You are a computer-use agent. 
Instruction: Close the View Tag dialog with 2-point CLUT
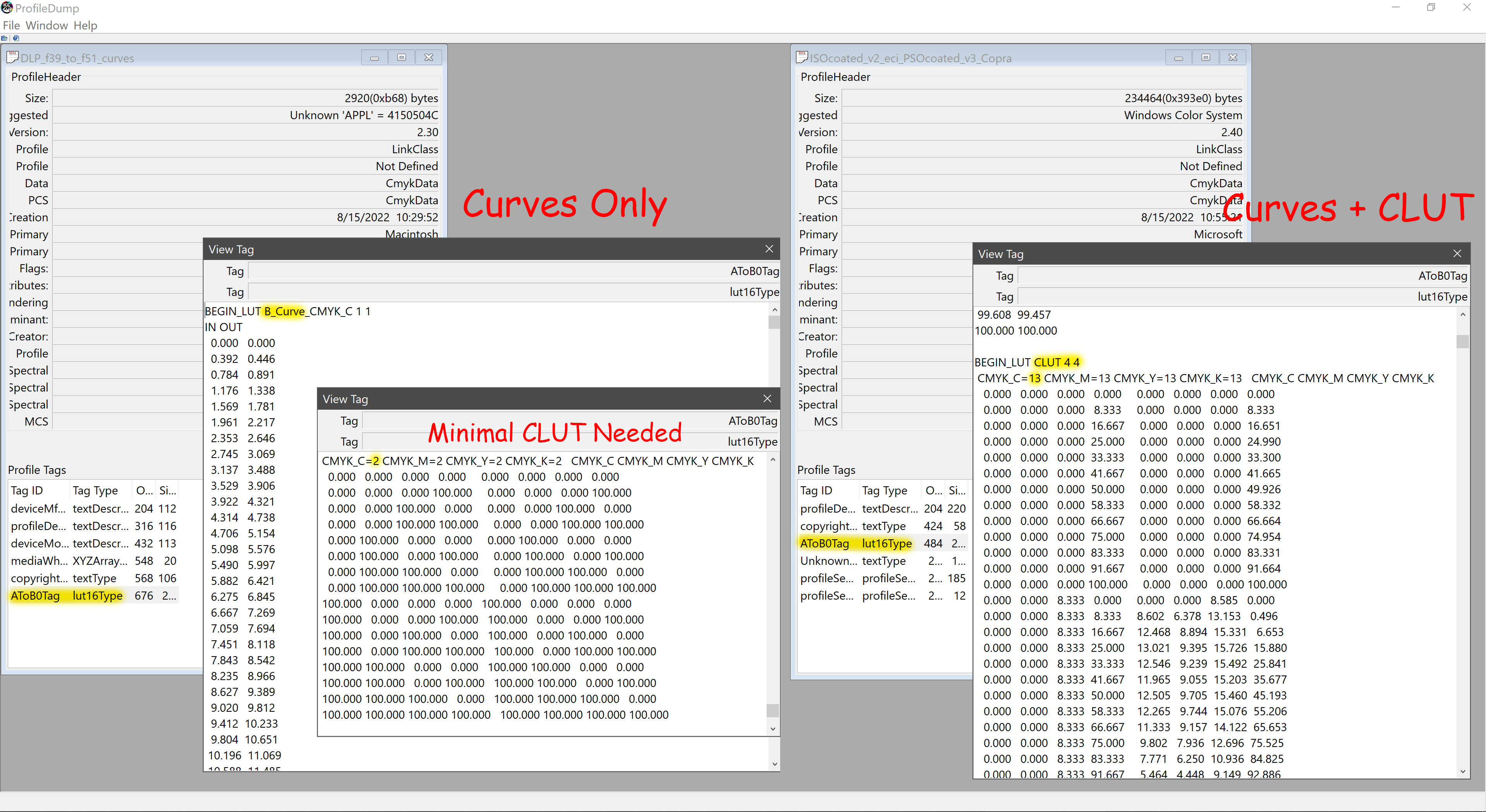[767, 398]
